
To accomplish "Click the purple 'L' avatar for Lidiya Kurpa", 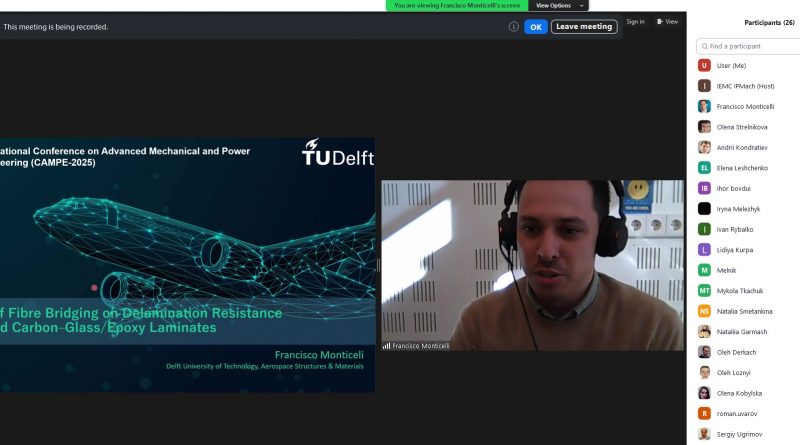I will pos(704,249).
